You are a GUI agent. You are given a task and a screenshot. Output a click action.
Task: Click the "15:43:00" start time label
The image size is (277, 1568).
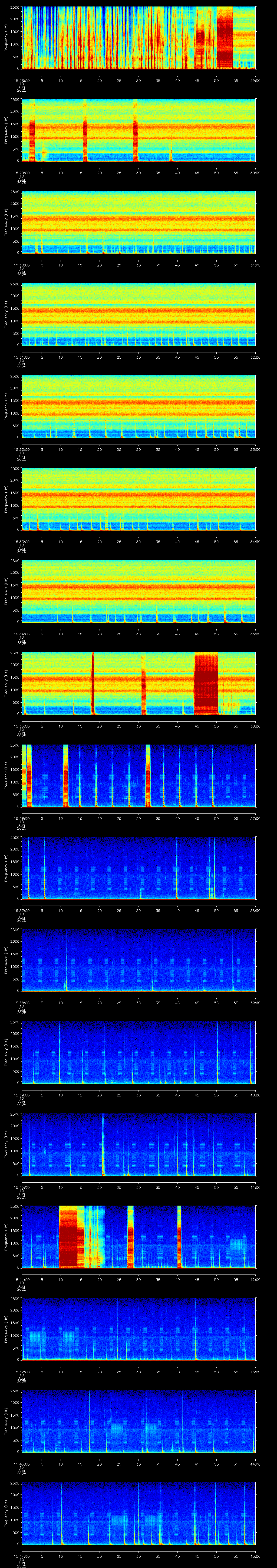click(x=22, y=1464)
